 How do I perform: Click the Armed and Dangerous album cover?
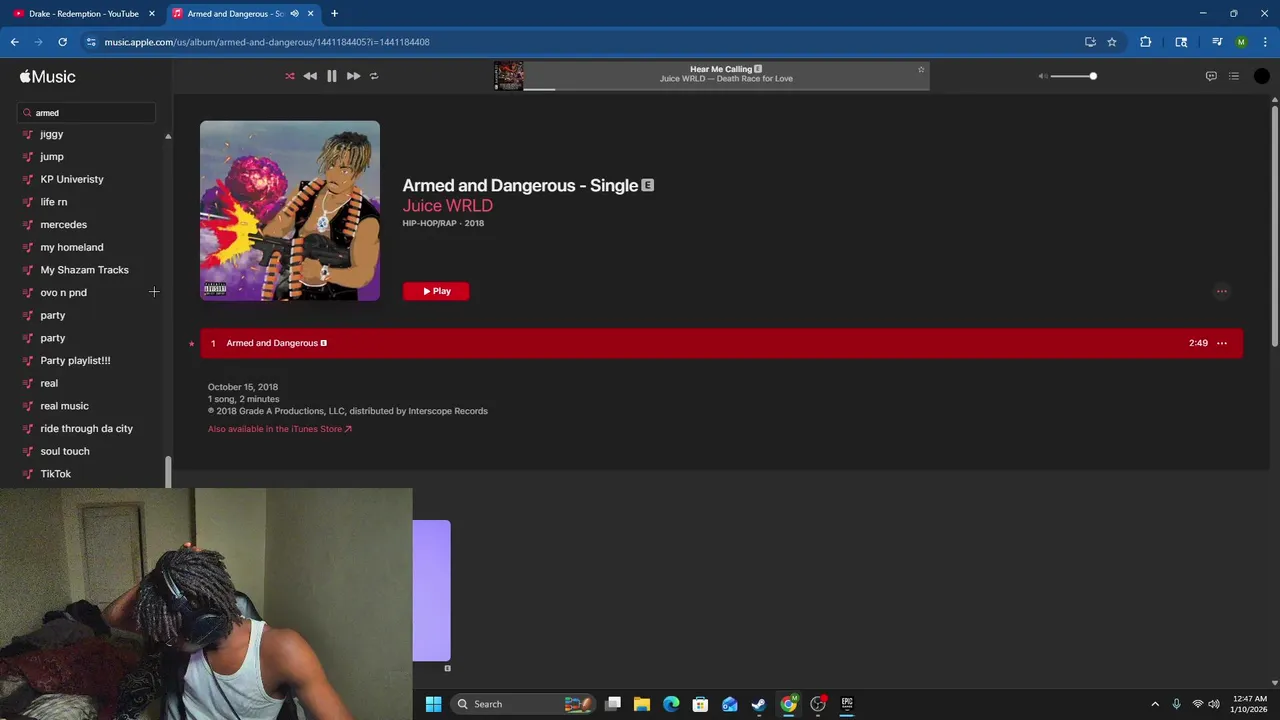pos(290,211)
